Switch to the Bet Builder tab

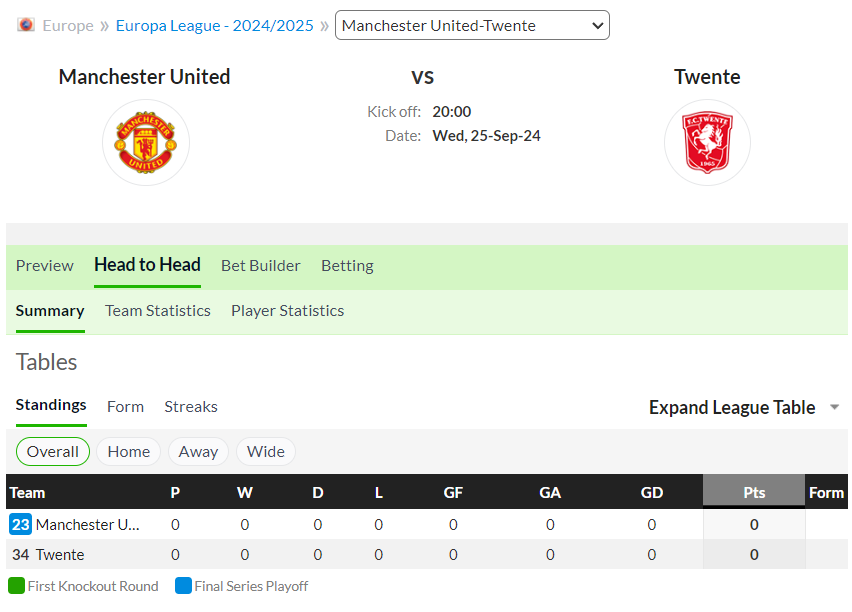tap(261, 266)
